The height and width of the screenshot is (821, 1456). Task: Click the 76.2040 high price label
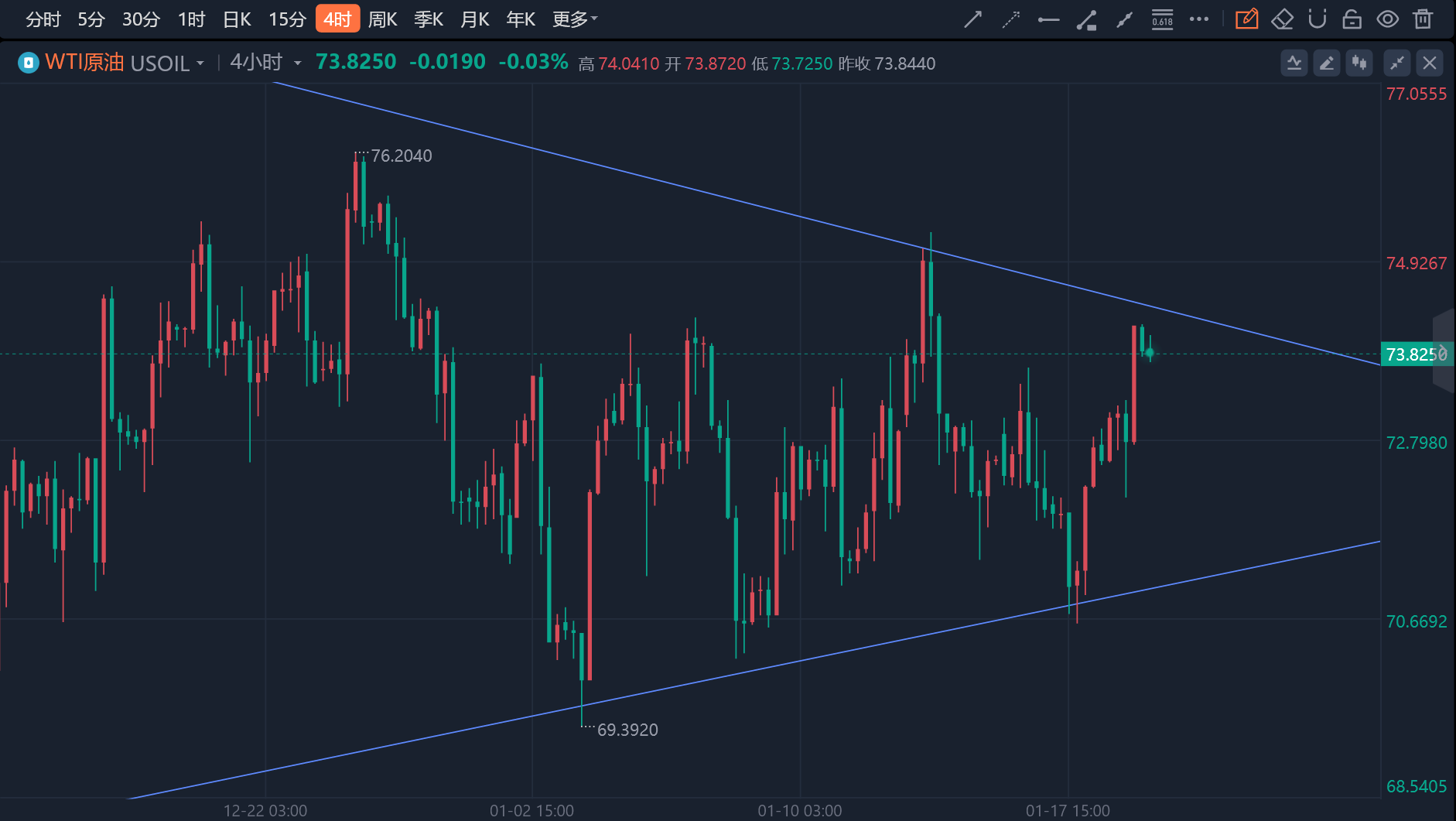pyautogui.click(x=402, y=156)
